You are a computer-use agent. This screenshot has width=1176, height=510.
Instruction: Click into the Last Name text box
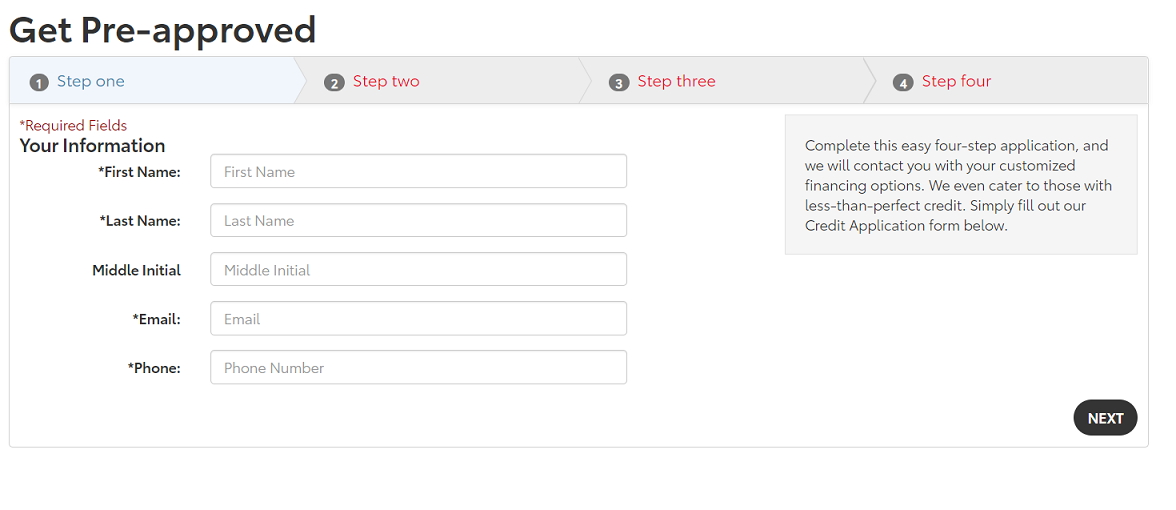(x=418, y=221)
